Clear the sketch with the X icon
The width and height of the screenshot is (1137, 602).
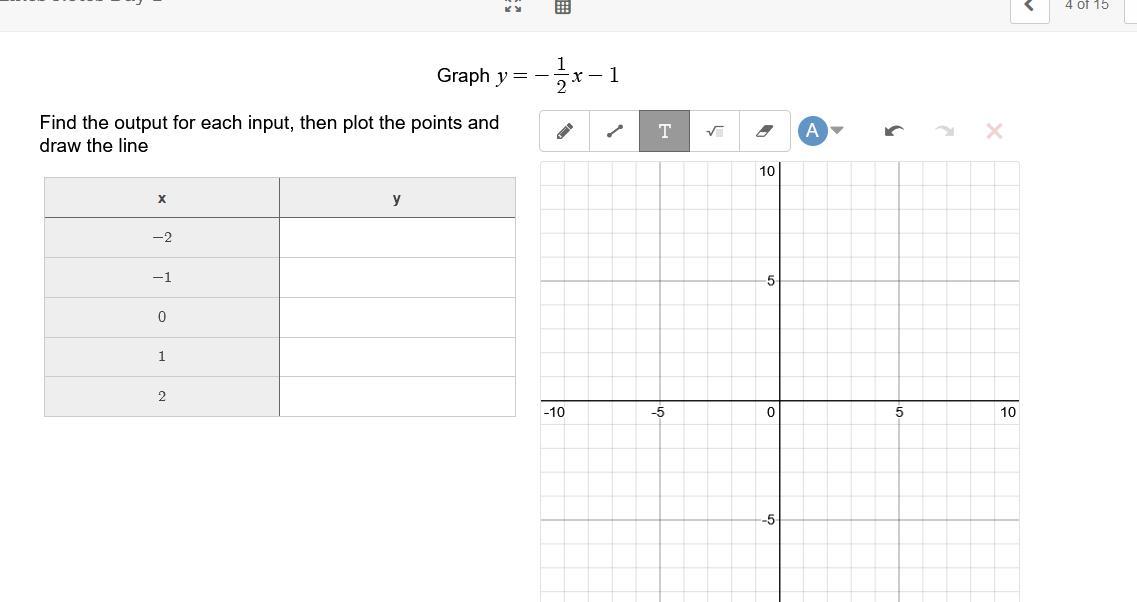[x=994, y=131]
